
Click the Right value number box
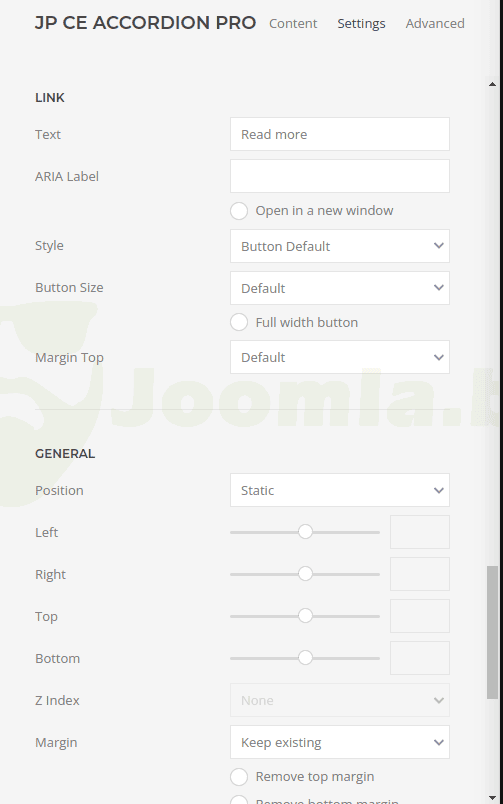coord(420,574)
